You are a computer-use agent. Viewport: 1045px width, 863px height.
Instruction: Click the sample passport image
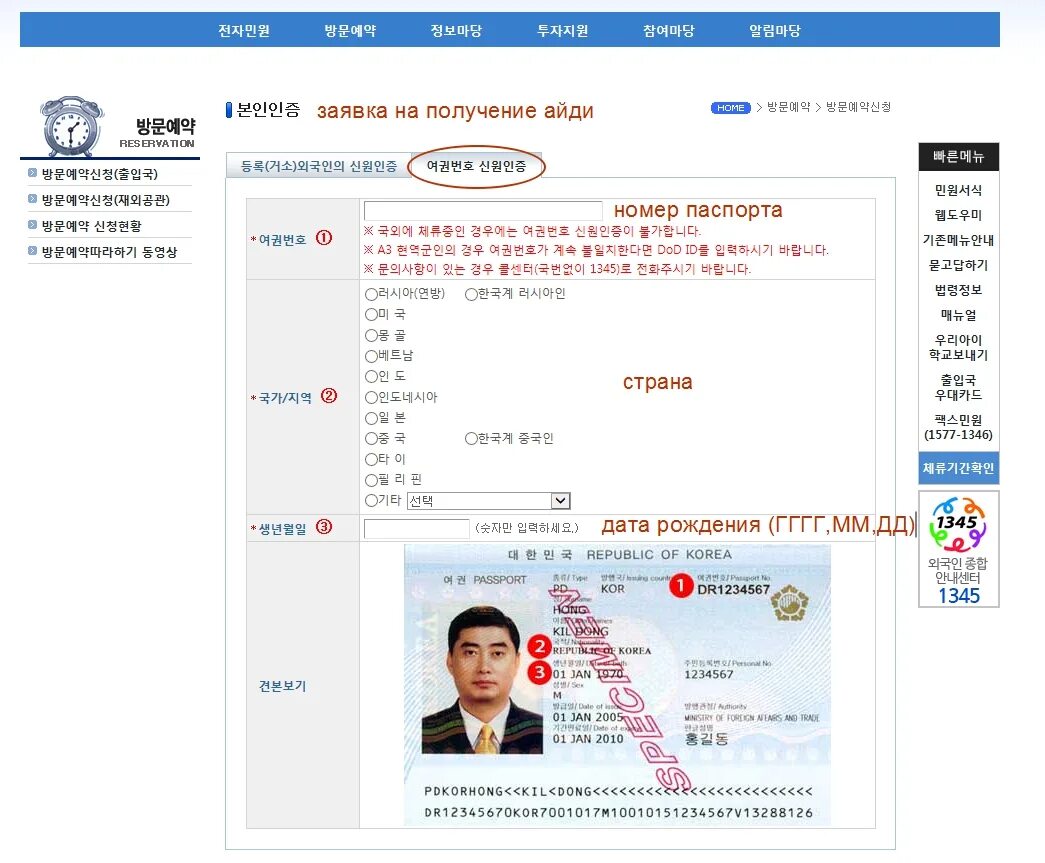click(x=617, y=685)
